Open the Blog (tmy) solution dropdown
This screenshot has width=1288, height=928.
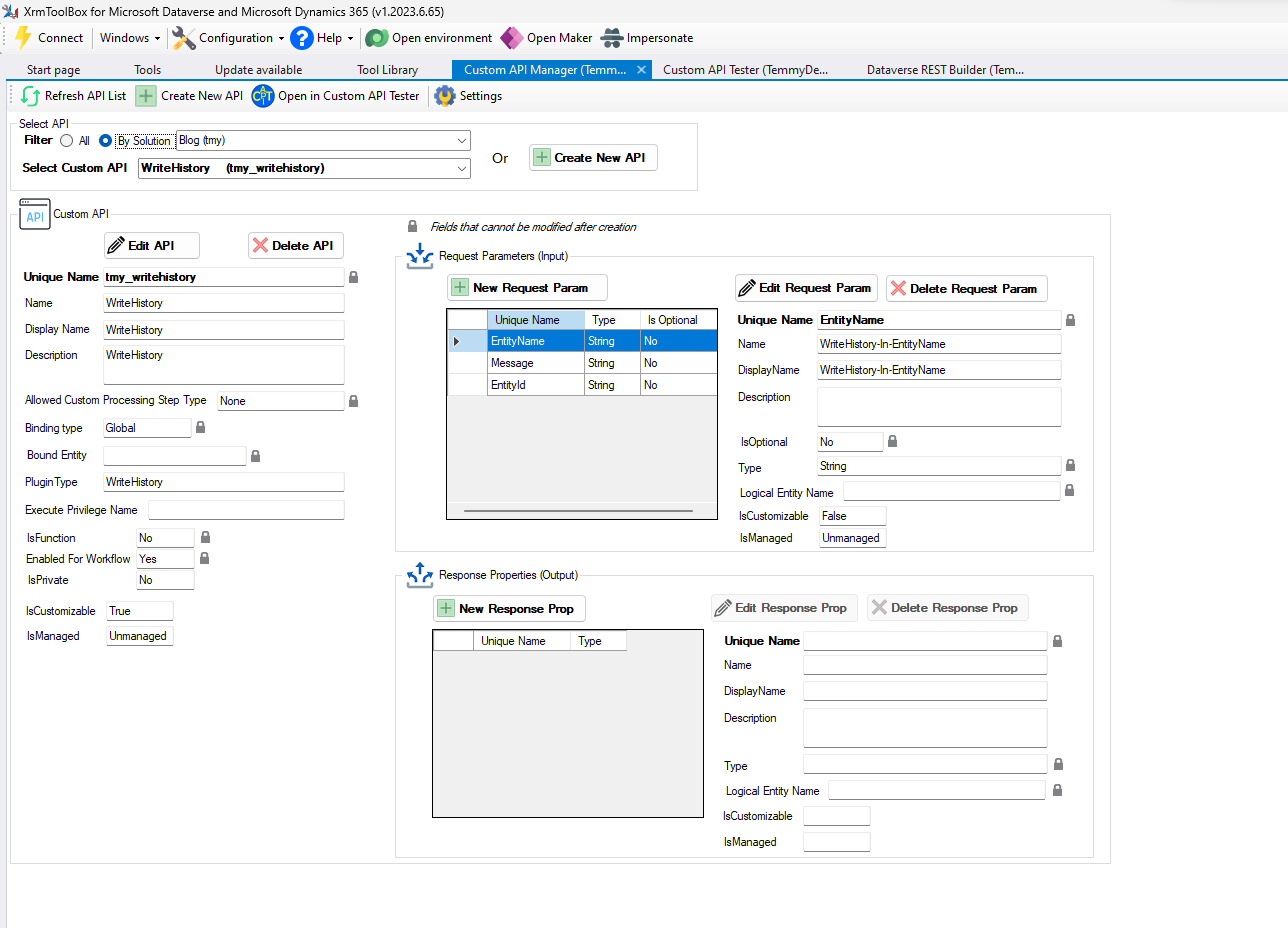(323, 141)
